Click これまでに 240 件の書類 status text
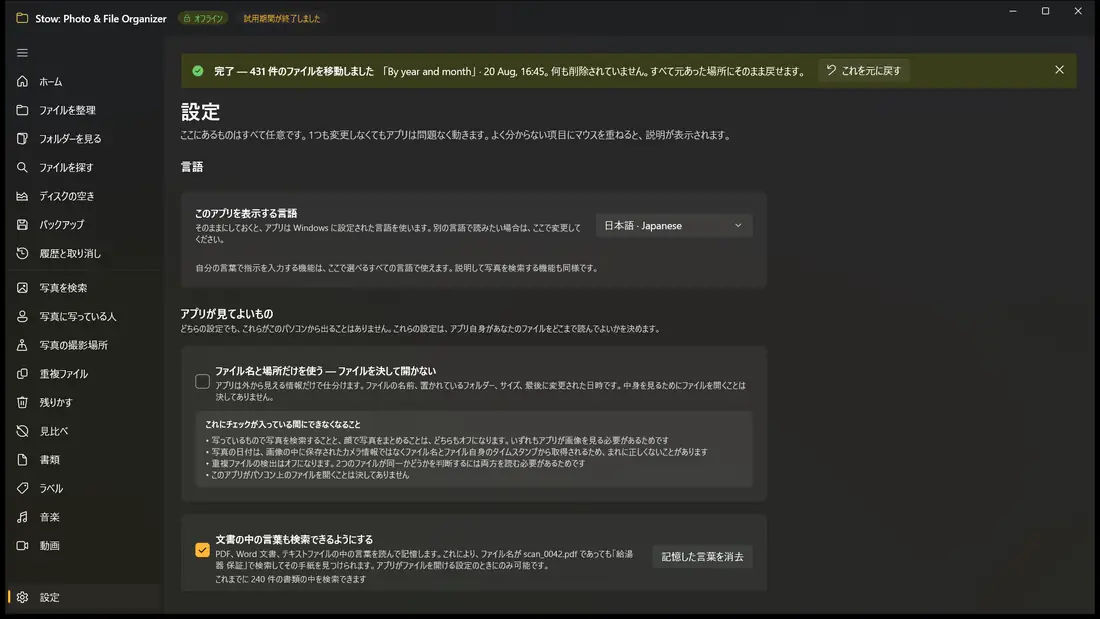Viewport: 1100px width, 619px height. tap(290, 579)
